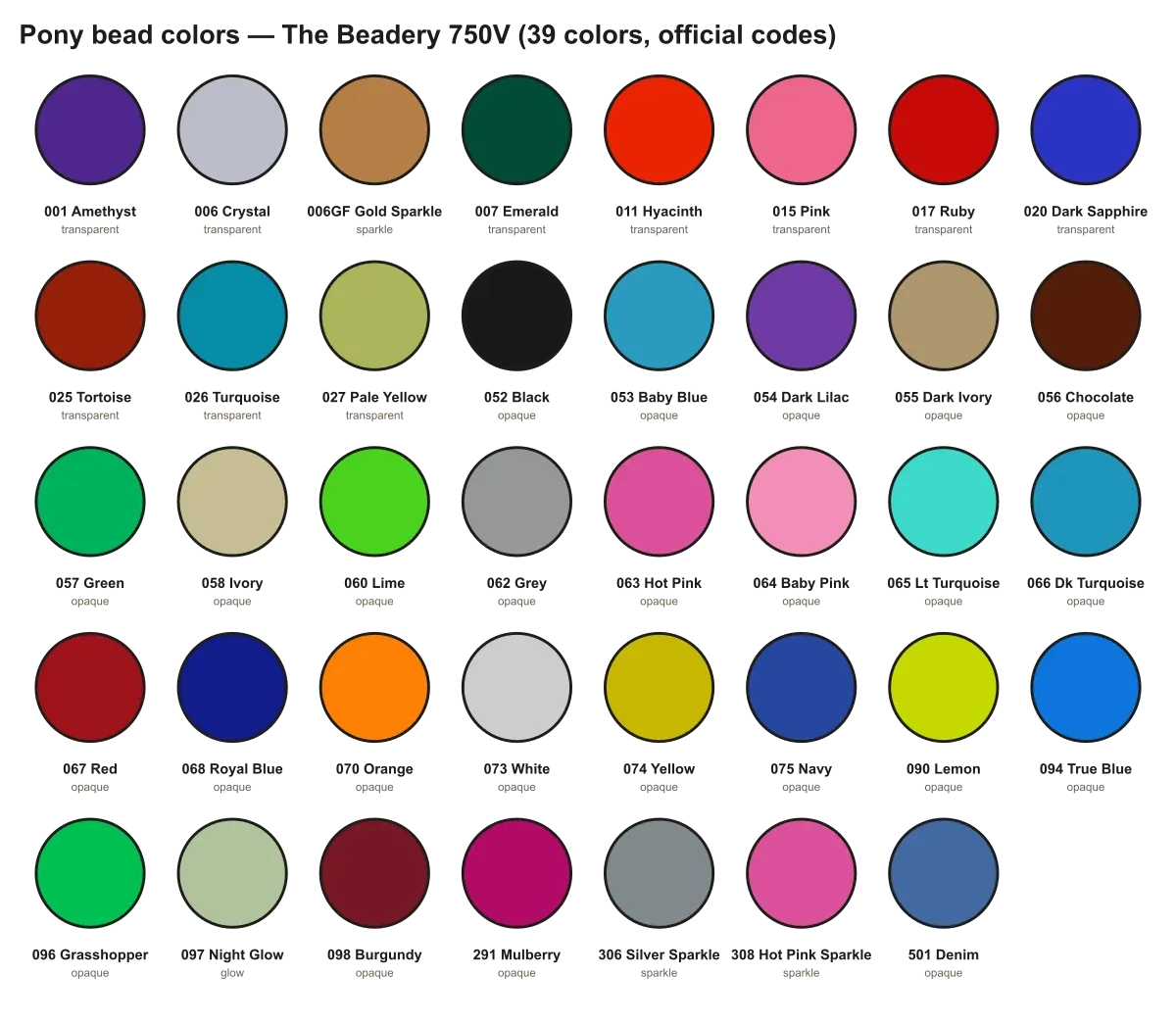
Task: Click the '027 Pale Yellow' label text
Action: click(374, 398)
